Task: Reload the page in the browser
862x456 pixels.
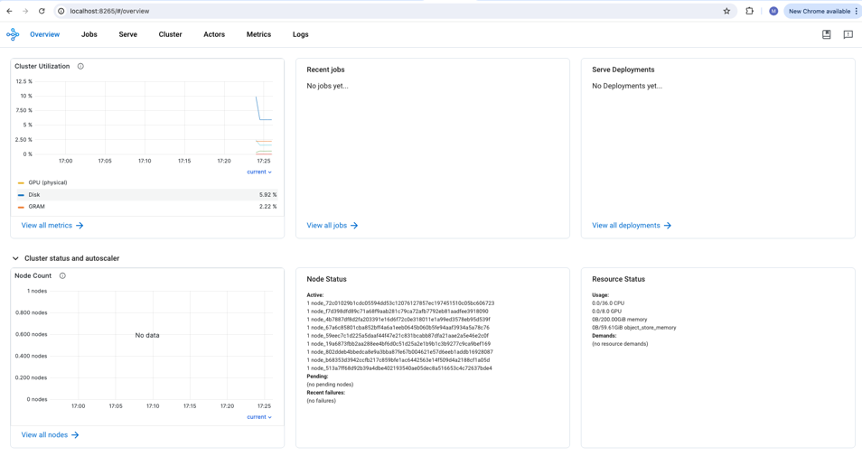Action: 42,11
